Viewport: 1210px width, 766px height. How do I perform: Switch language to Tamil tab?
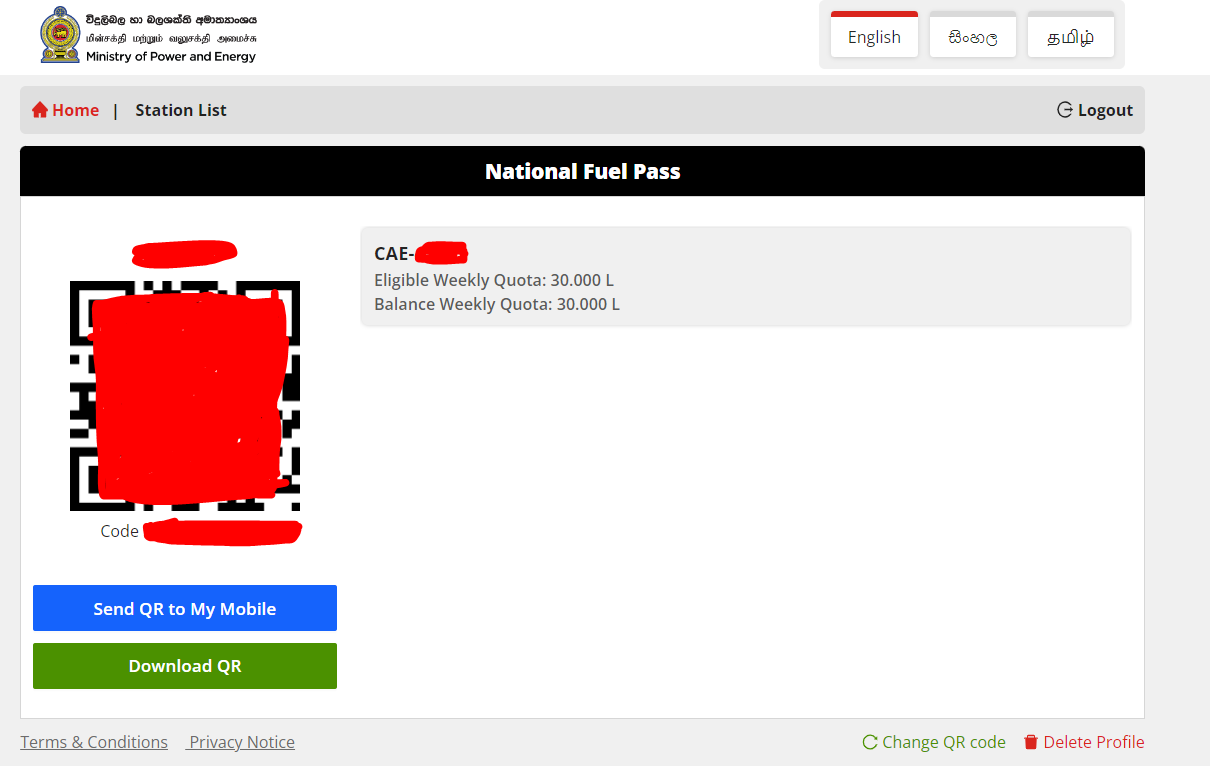pos(1071,35)
